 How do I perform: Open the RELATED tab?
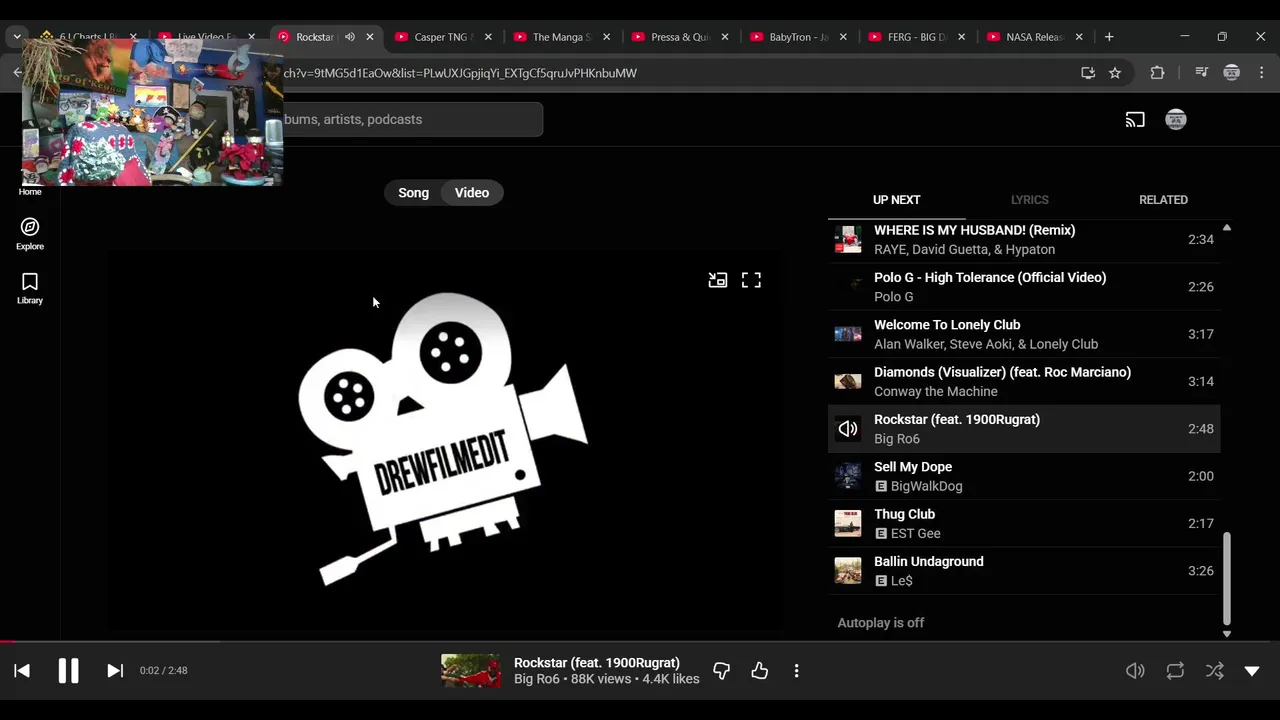[x=1163, y=200]
